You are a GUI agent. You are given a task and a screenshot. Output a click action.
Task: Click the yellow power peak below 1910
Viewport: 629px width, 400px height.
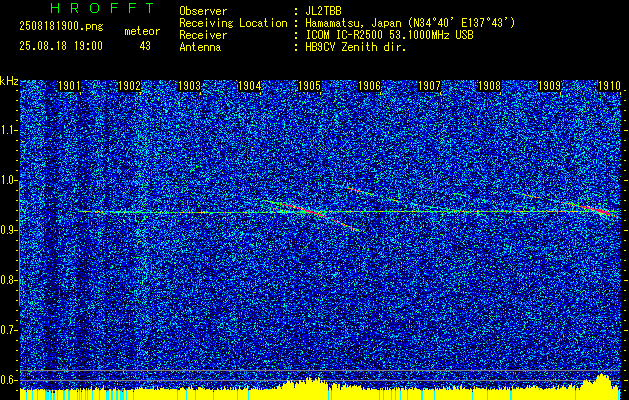point(601,381)
